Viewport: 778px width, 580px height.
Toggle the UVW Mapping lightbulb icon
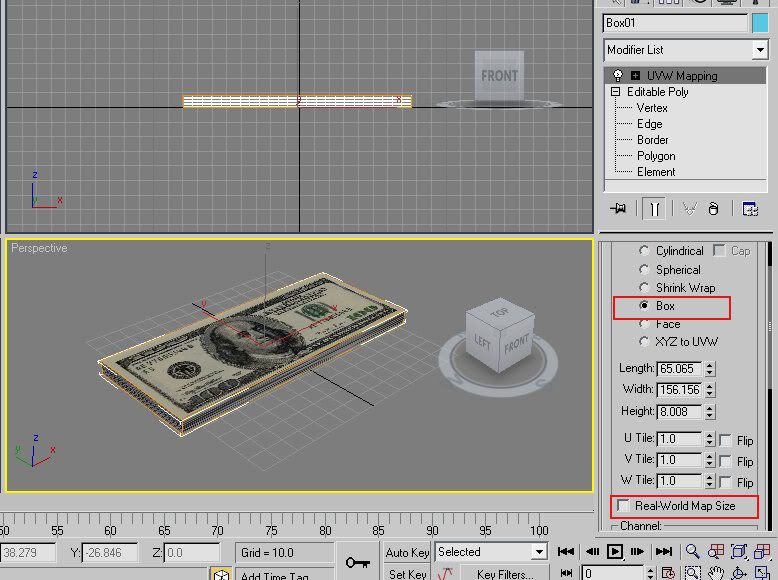pos(618,75)
